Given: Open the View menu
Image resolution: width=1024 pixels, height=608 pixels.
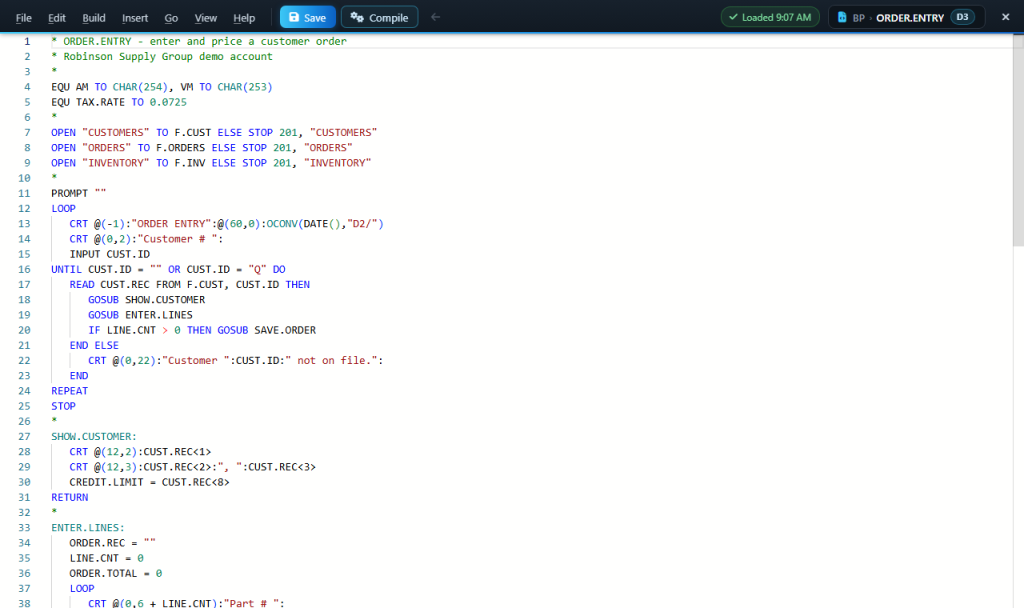Looking at the screenshot, I should 206,18.
